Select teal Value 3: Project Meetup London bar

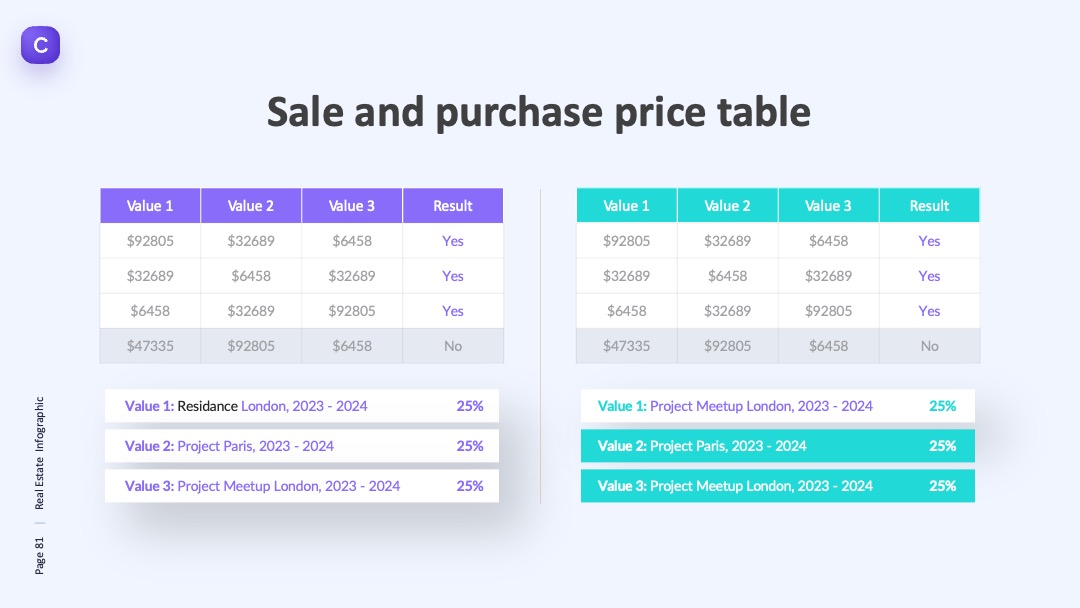click(778, 486)
